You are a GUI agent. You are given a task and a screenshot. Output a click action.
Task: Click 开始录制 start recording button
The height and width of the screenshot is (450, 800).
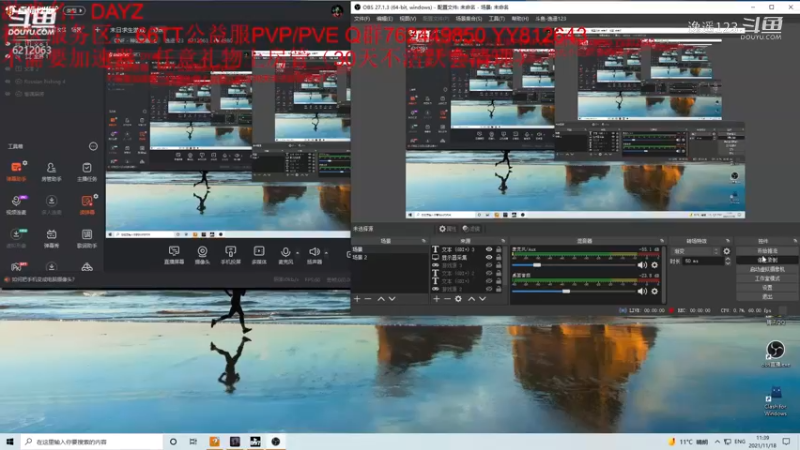tap(767, 260)
